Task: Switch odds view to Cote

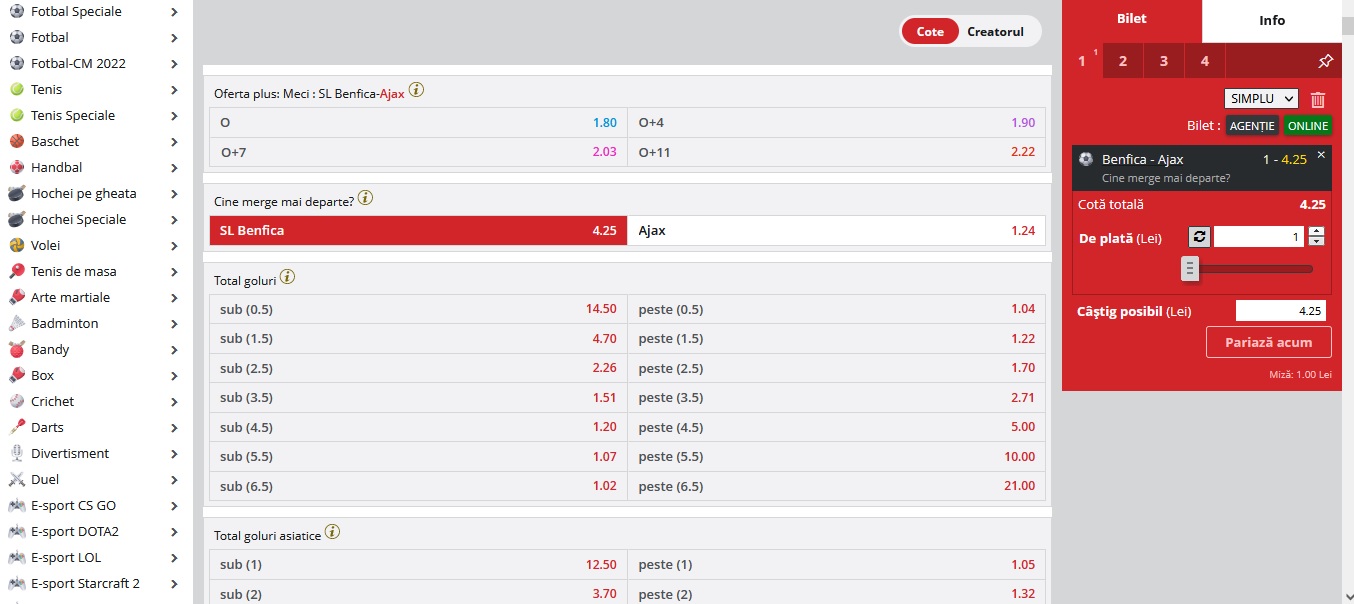Action: [x=930, y=31]
